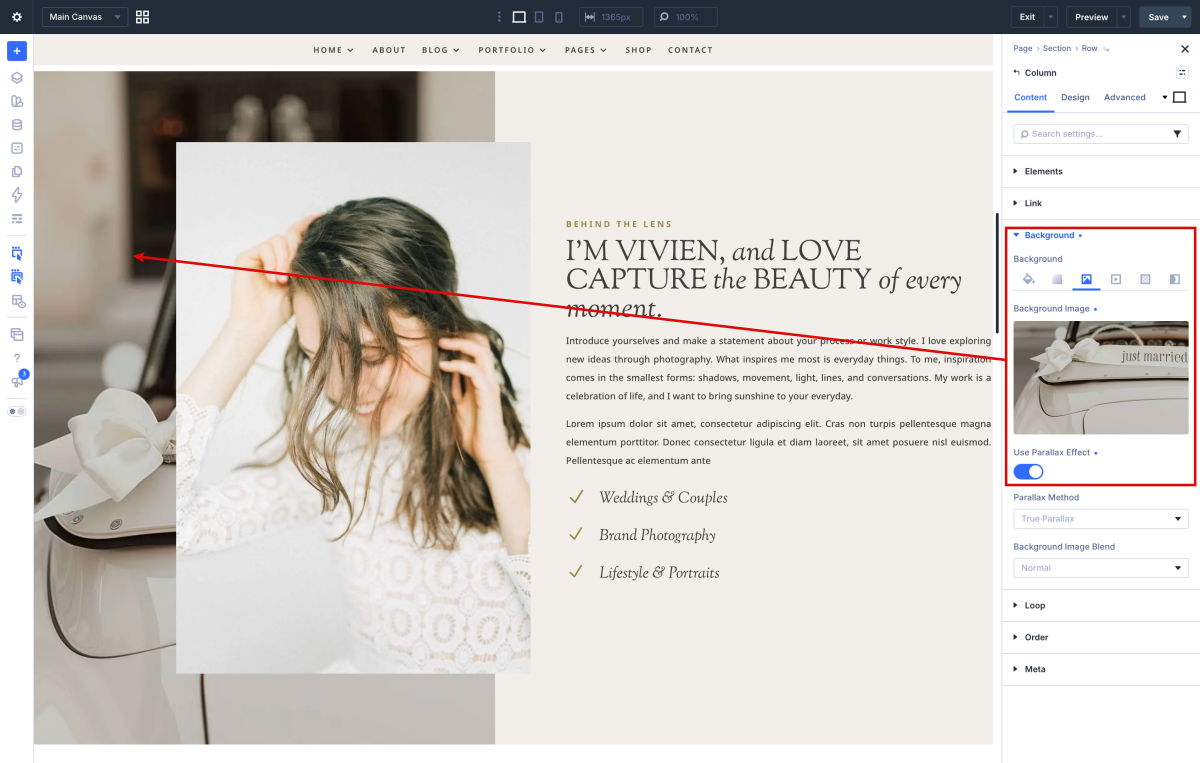Select the tablet view icon in top bar
Screen dimensions: 1200x763
tap(539, 17)
